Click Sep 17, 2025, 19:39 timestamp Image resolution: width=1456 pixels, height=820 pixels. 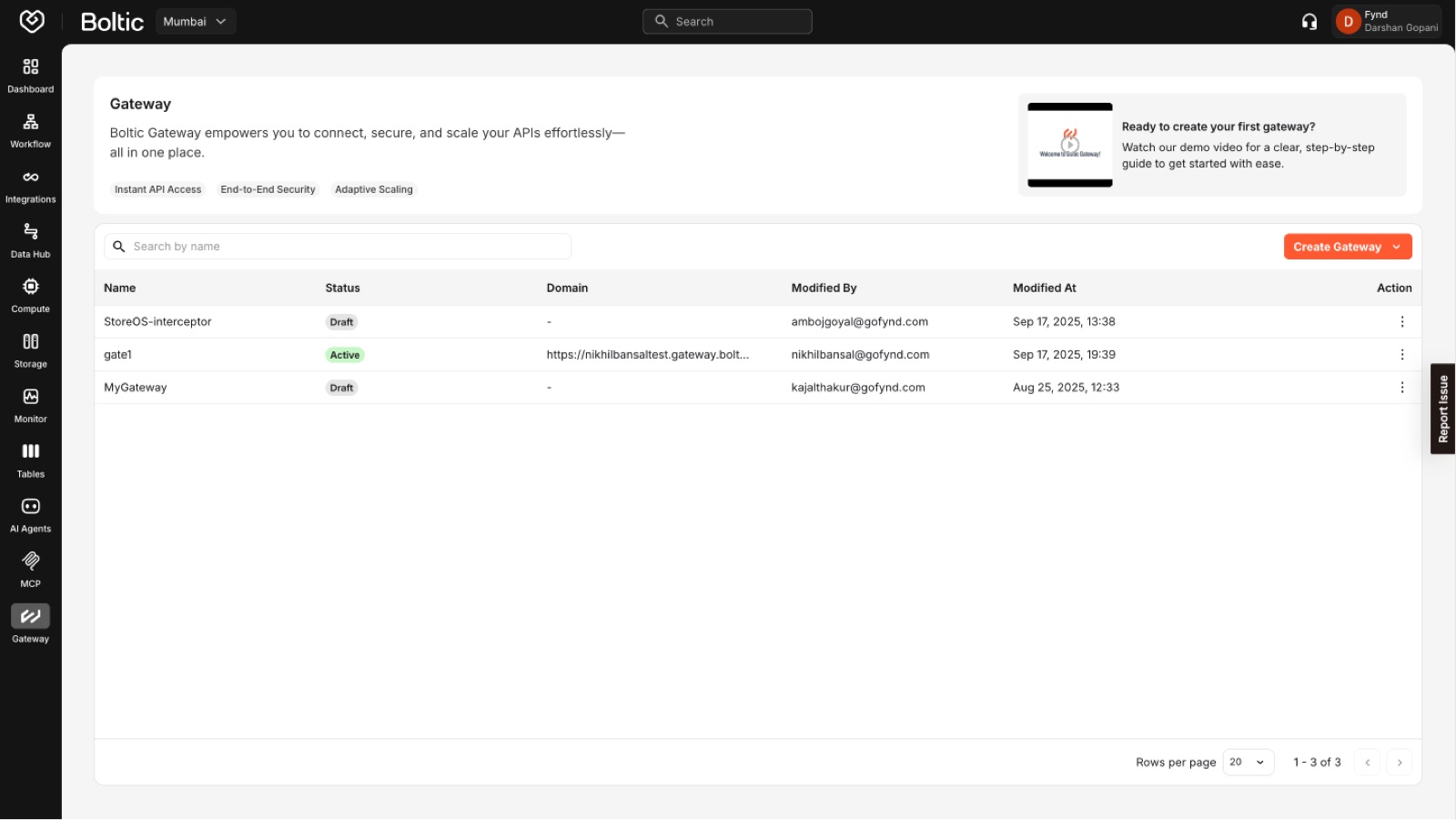point(1064,355)
